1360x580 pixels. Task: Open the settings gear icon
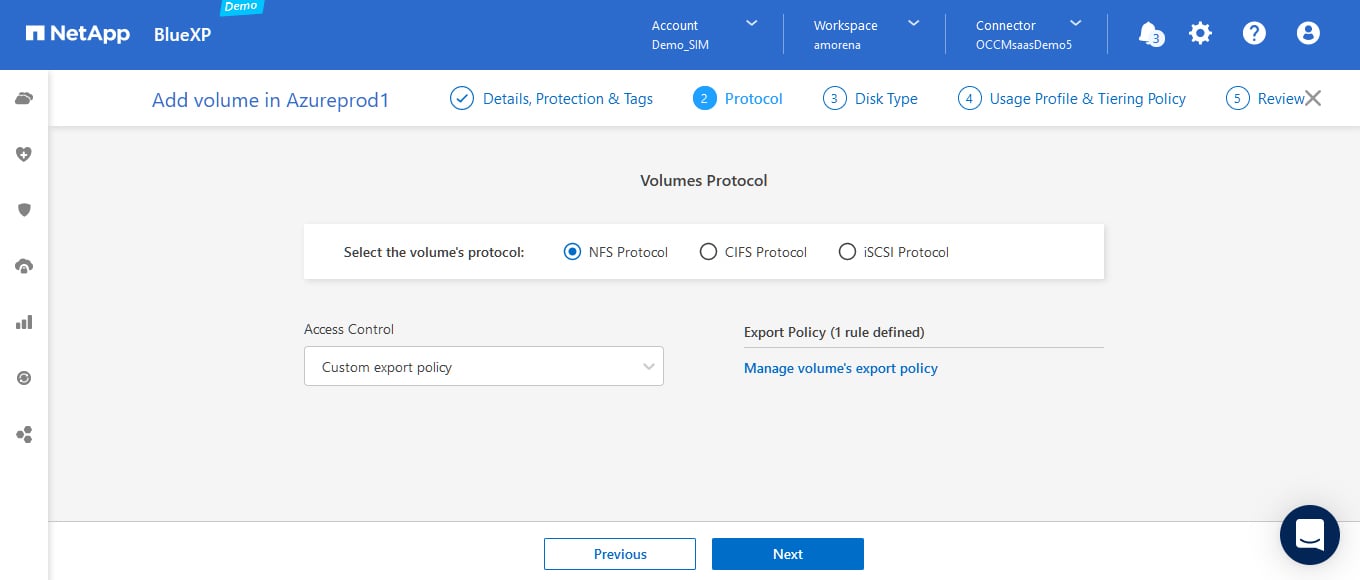click(1200, 34)
